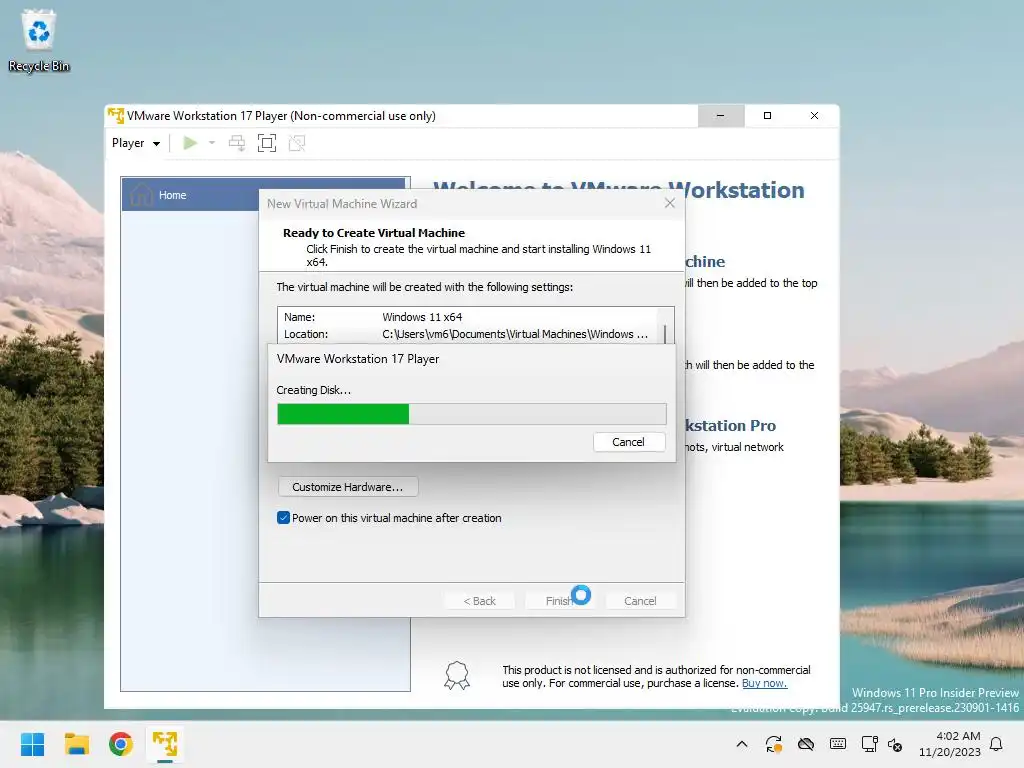
Task: Click VMware Player taskbar icon
Action: pos(165,744)
